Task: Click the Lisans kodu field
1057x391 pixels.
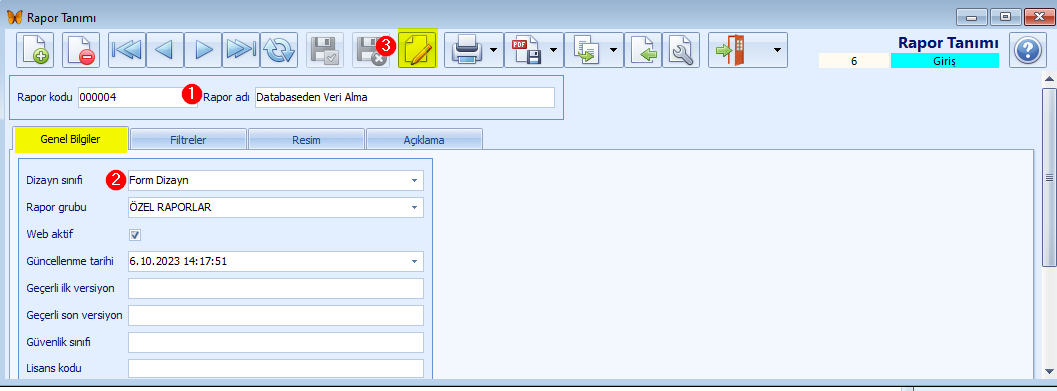Action: tap(276, 368)
